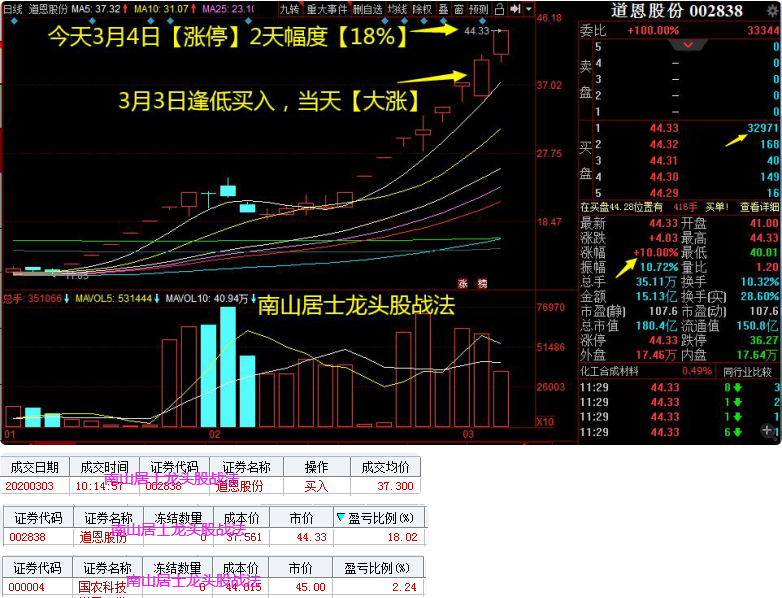Click the 委比 value +100.00%
The width and height of the screenshot is (782, 598).
click(x=653, y=30)
